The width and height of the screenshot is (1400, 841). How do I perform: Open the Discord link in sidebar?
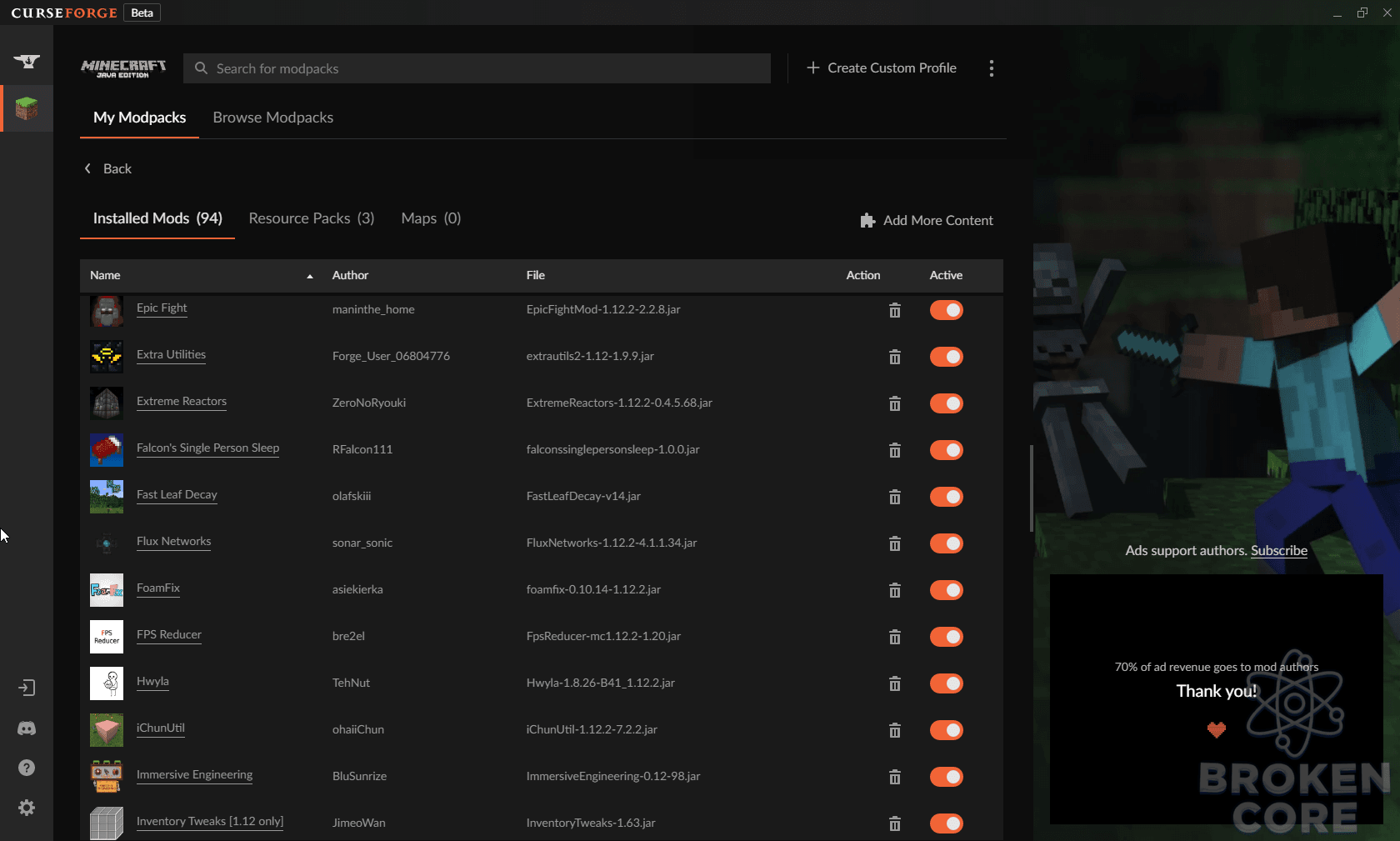pos(27,728)
